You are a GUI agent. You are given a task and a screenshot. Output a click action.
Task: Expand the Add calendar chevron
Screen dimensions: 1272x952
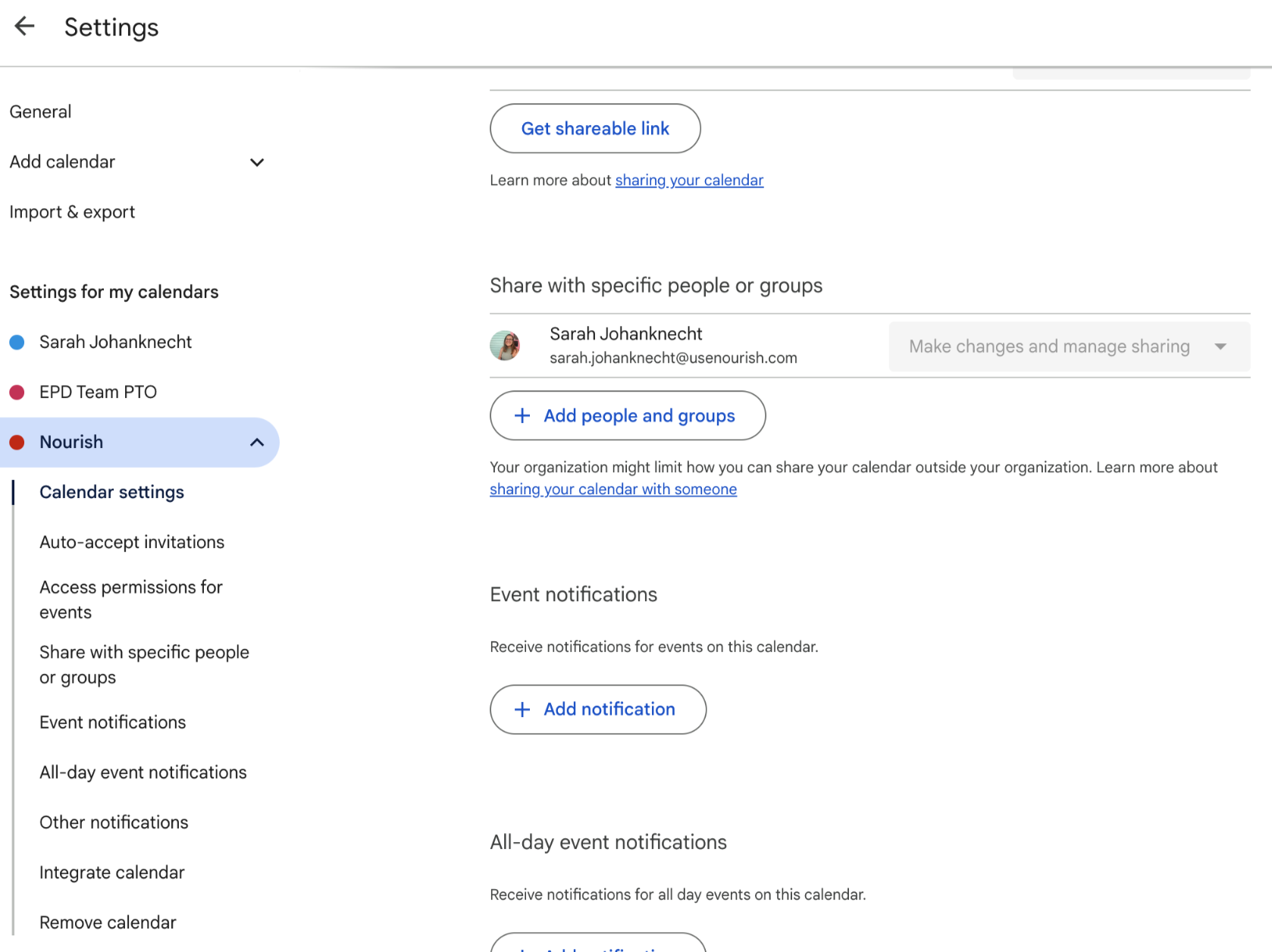[257, 162]
